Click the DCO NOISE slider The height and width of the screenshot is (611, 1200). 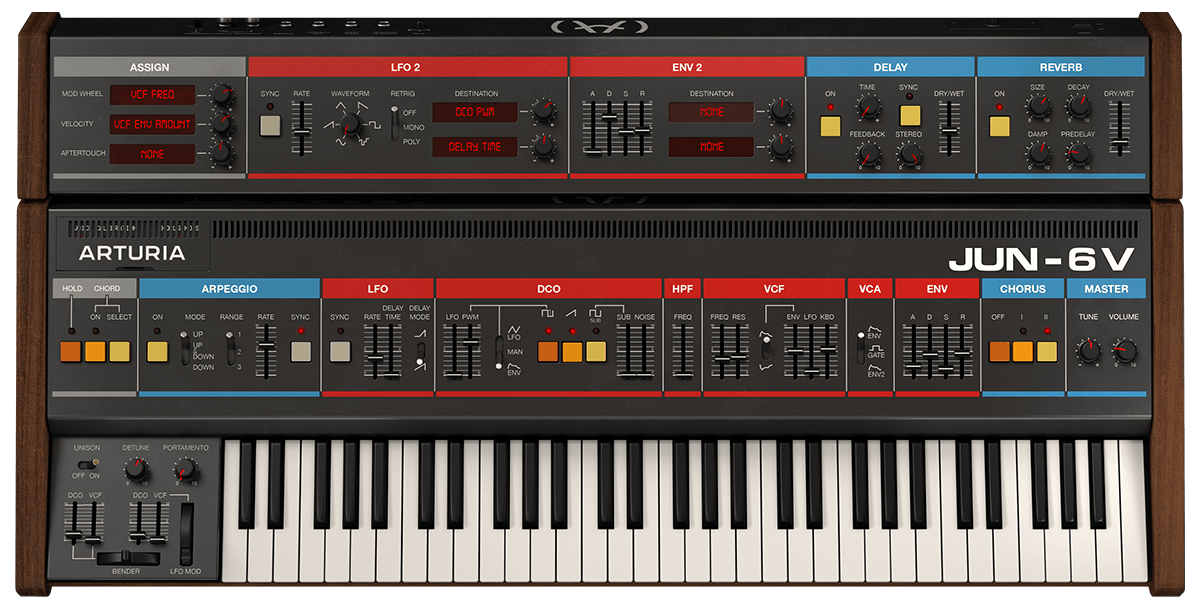pos(645,352)
